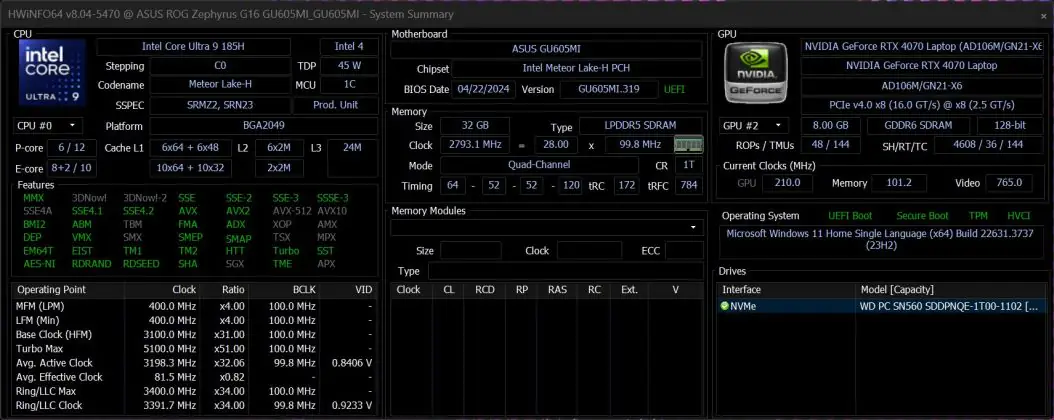
Task: Click the E-core count 8+2 / 10
Action: [x=71, y=168]
